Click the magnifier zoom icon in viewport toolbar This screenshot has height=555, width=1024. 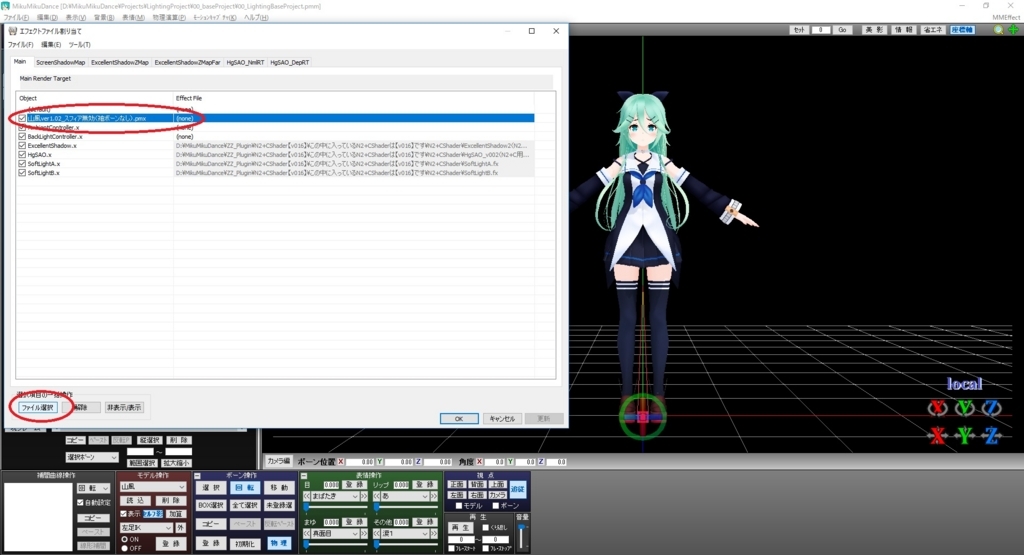pos(998,30)
